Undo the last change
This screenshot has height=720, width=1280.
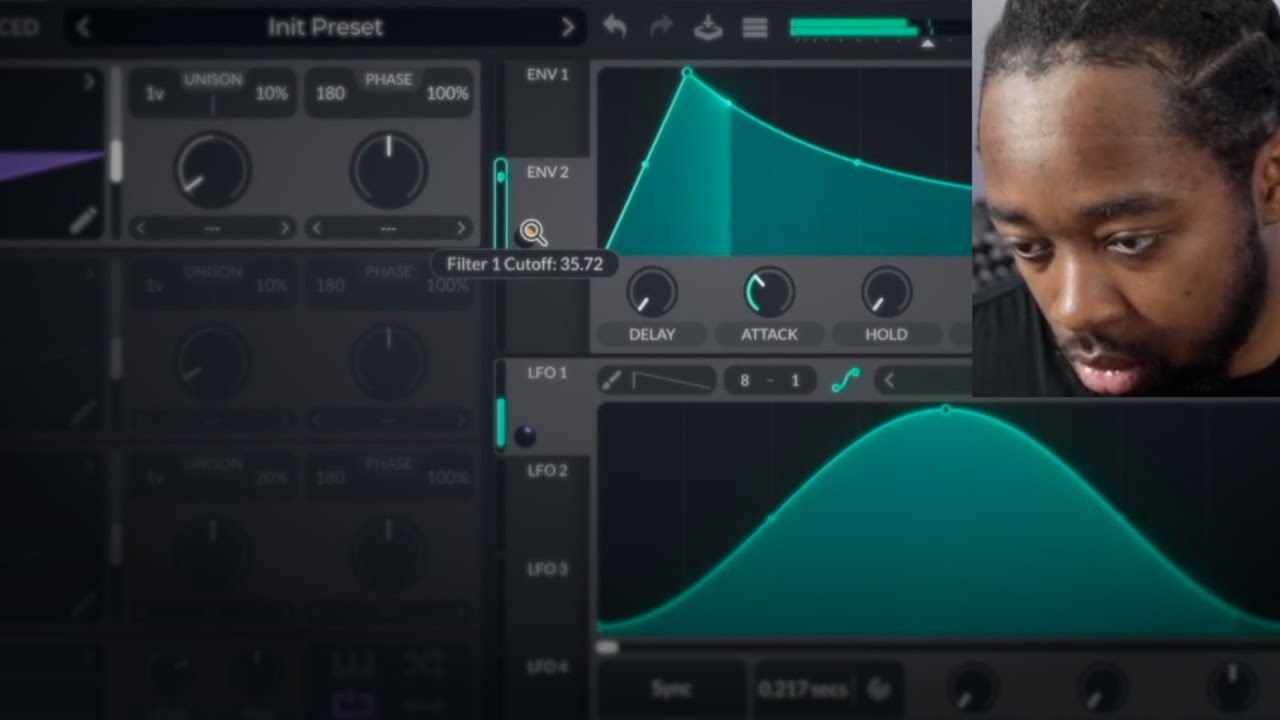click(615, 27)
